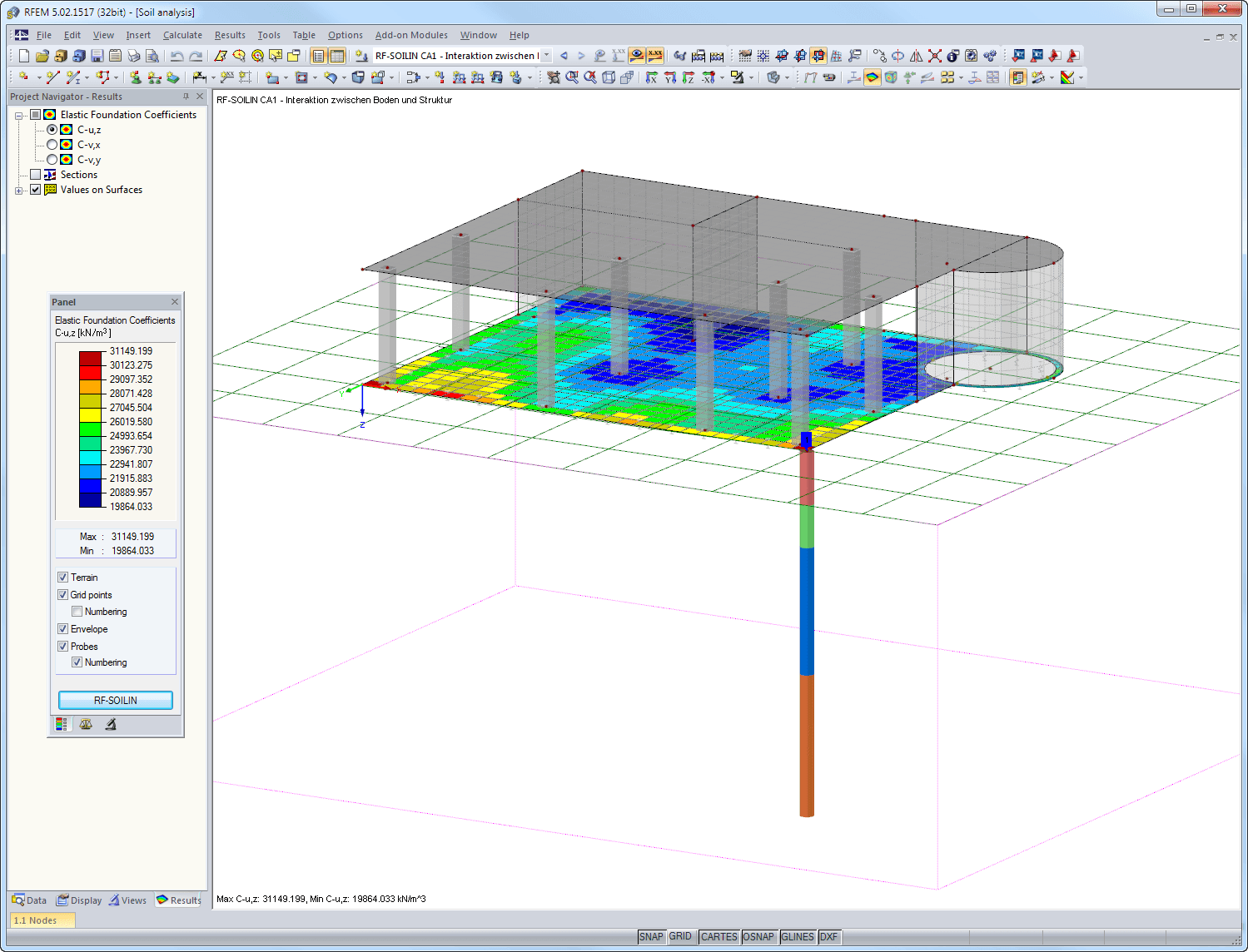This screenshot has width=1248, height=952.
Task: Click the Undo arrow icon
Action: (177, 56)
